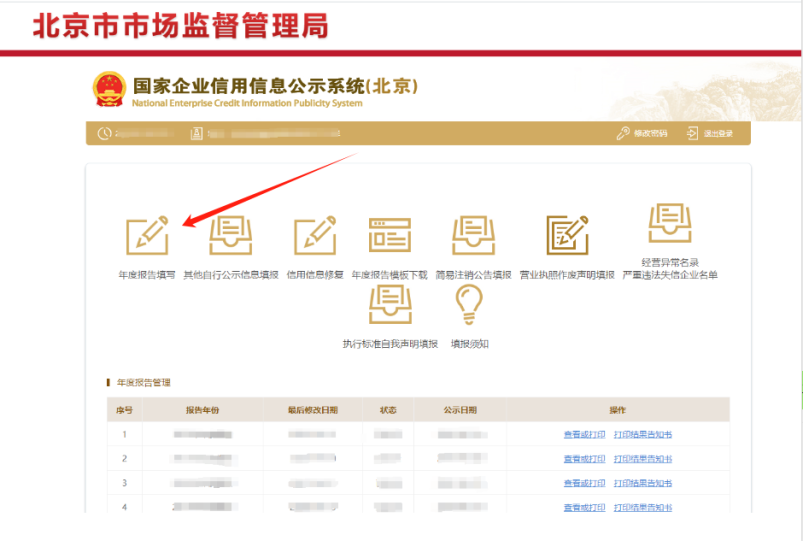This screenshot has width=803, height=541.
Task: Click the clock icon in gold bar
Action: tap(104, 133)
